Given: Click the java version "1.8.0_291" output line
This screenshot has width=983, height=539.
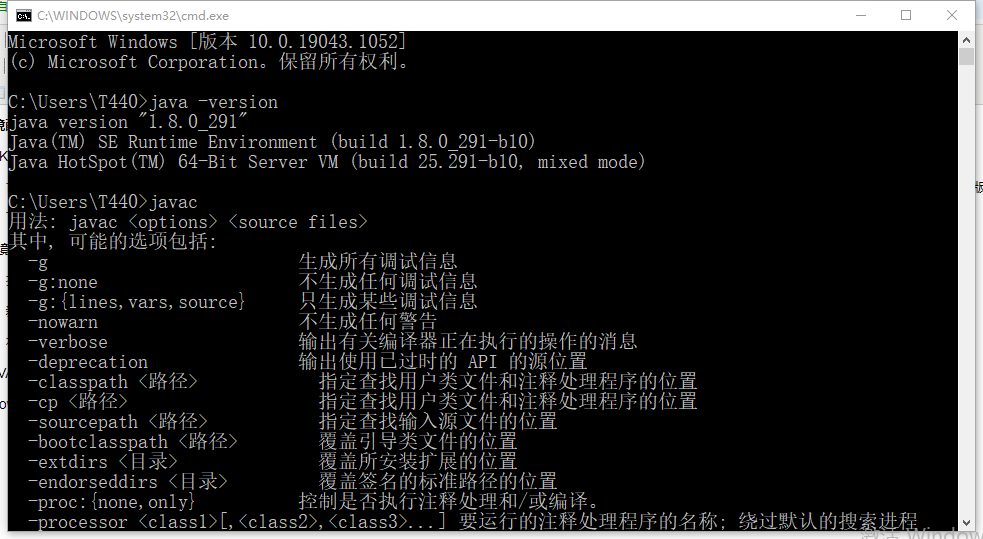Looking at the screenshot, I should point(129,122).
